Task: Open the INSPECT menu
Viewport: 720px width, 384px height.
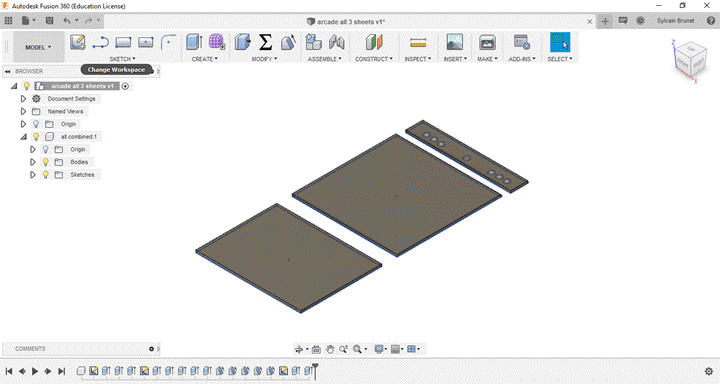Action: 418,59
